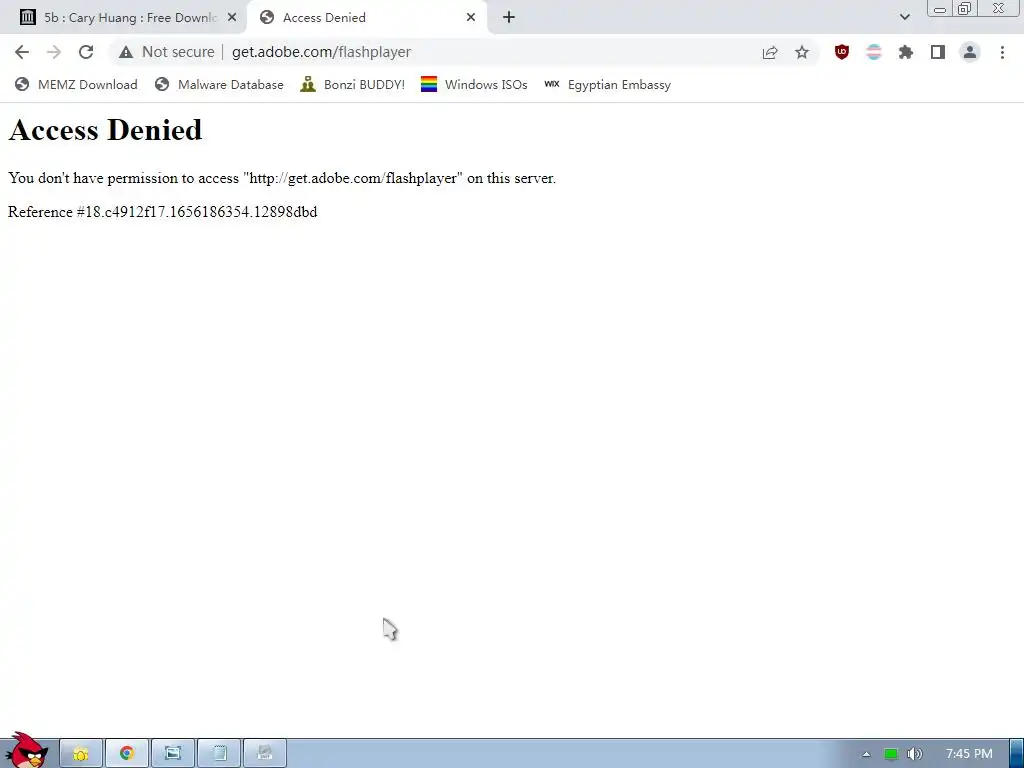This screenshot has height=768, width=1024.
Task: Minimize the Chrome window
Action: coord(940,9)
